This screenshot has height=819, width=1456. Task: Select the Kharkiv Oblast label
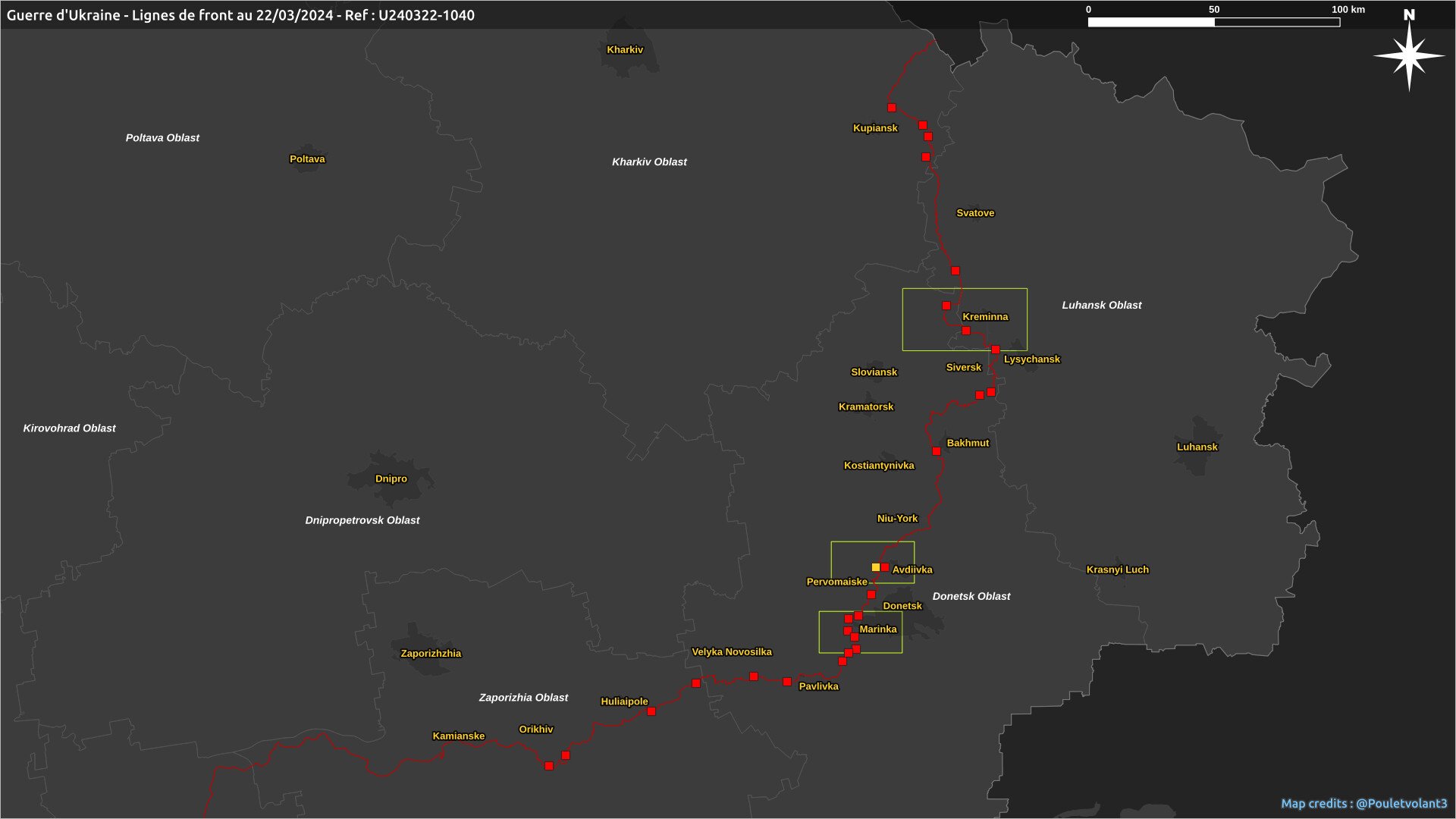649,162
